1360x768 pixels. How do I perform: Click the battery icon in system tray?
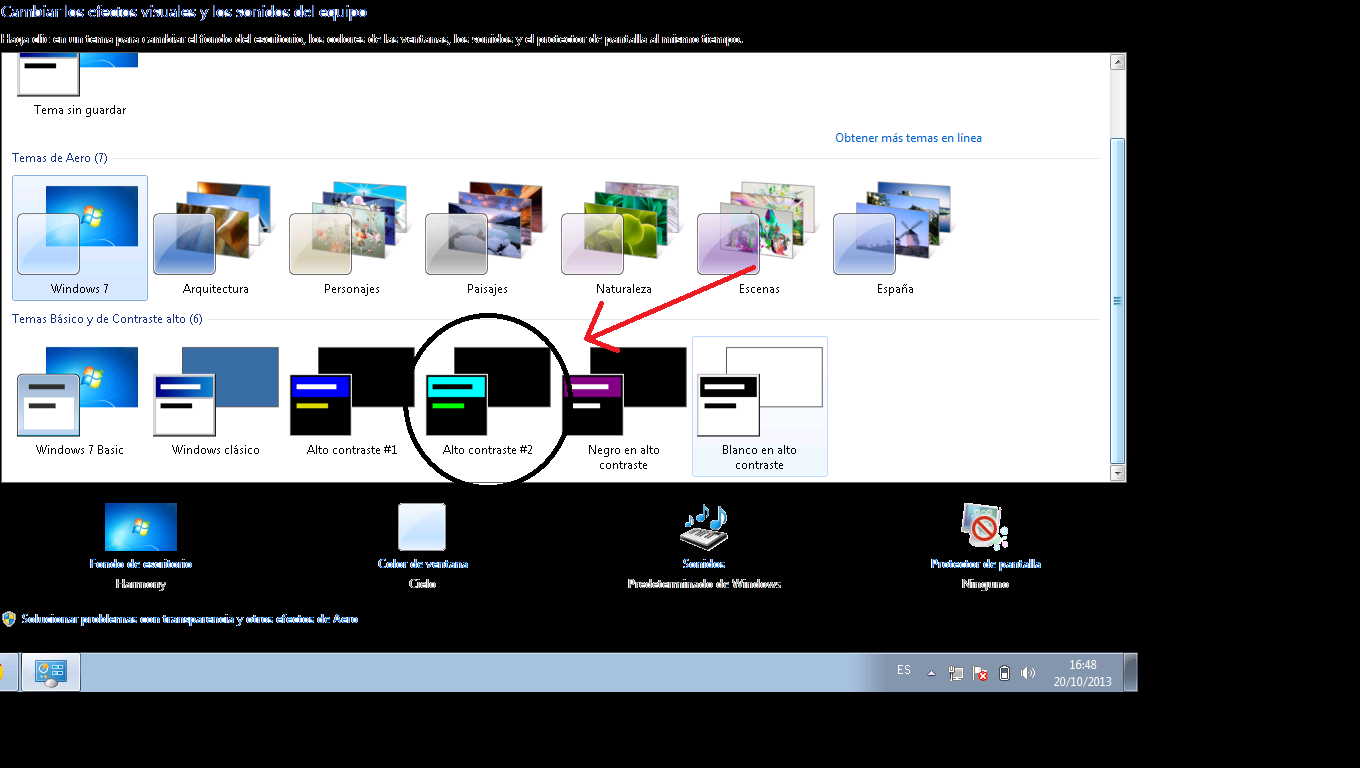click(x=1005, y=673)
